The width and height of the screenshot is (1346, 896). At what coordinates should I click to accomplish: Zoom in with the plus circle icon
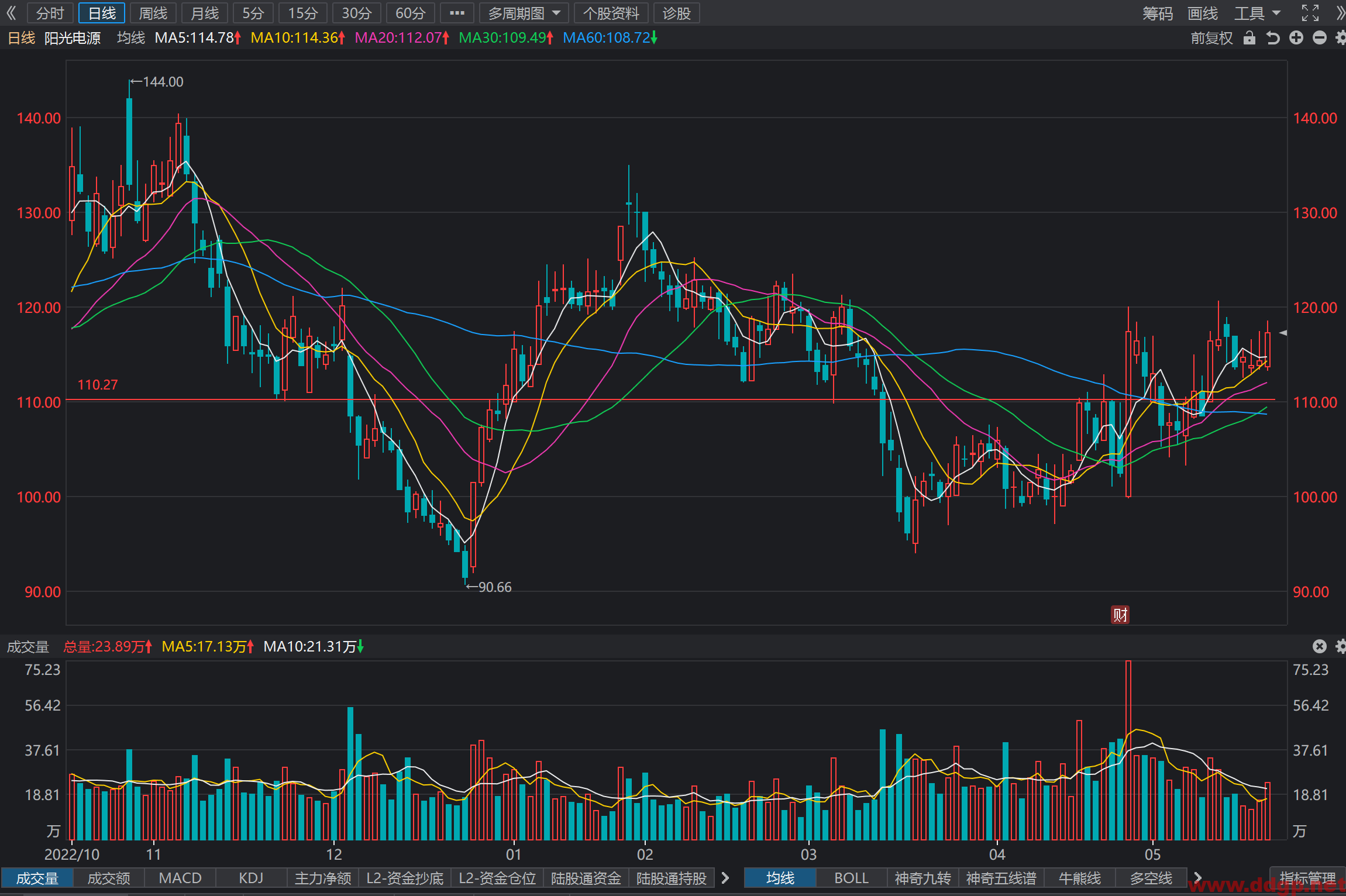(1296, 38)
